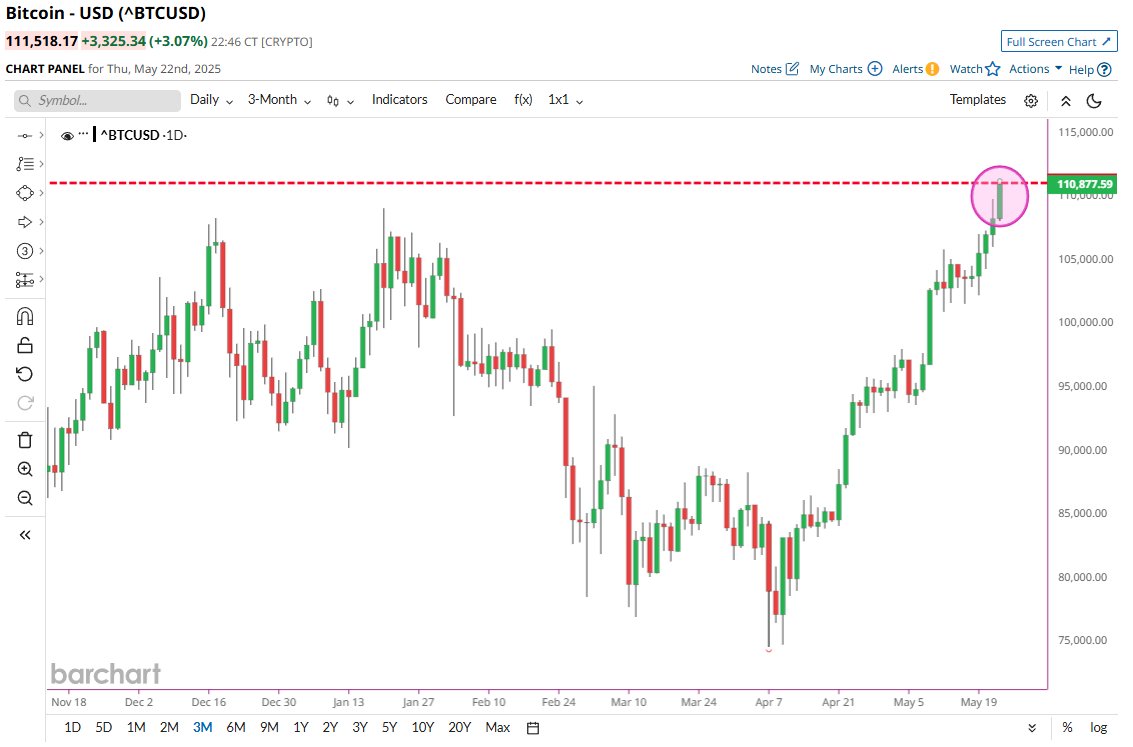The height and width of the screenshot is (747, 1133).
Task: Toggle dark mode moon icon
Action: [x=1094, y=100]
